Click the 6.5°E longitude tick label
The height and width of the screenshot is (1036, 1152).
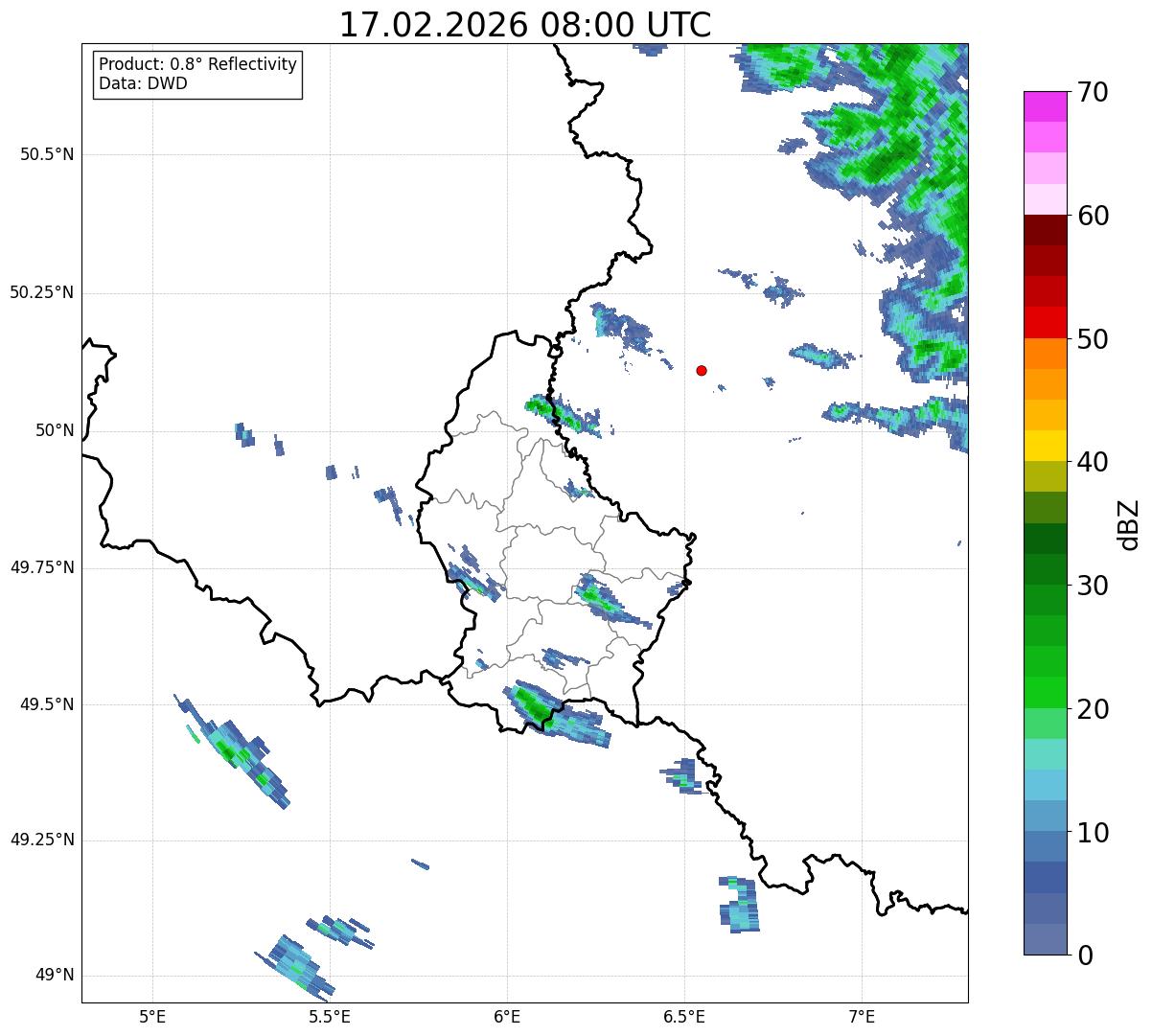pos(684,1015)
